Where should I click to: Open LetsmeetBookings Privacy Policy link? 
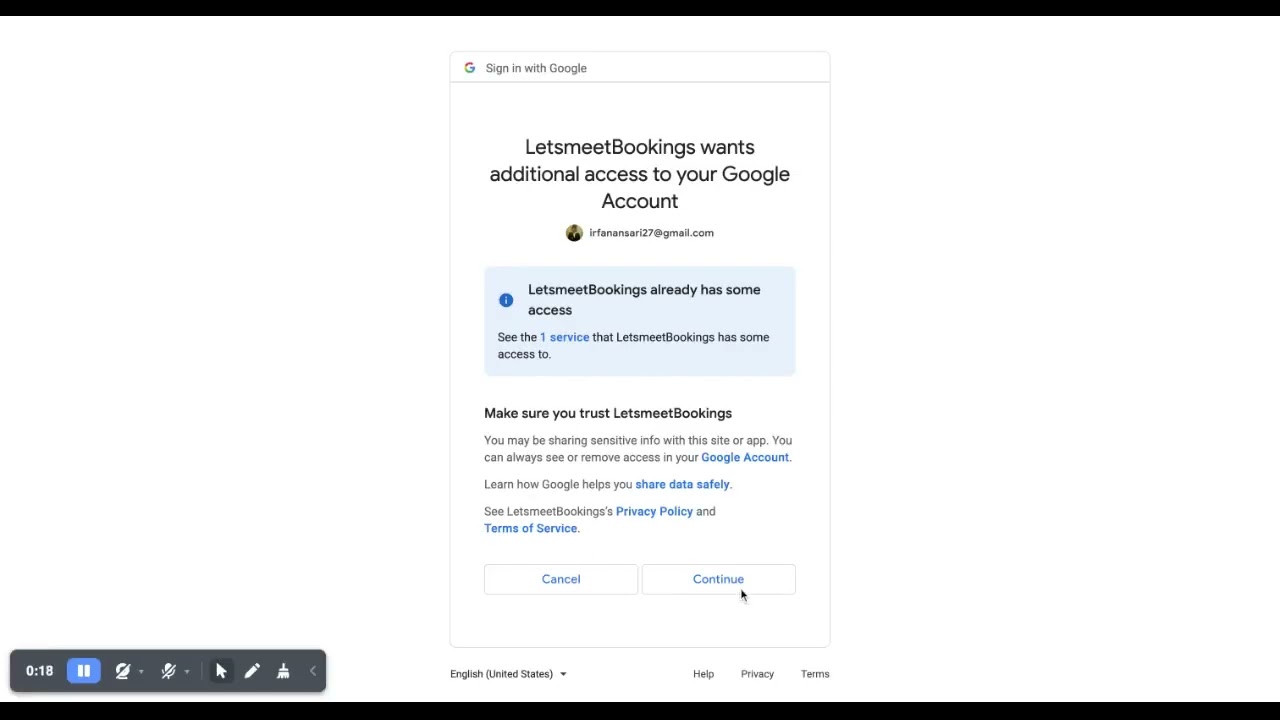[654, 511]
